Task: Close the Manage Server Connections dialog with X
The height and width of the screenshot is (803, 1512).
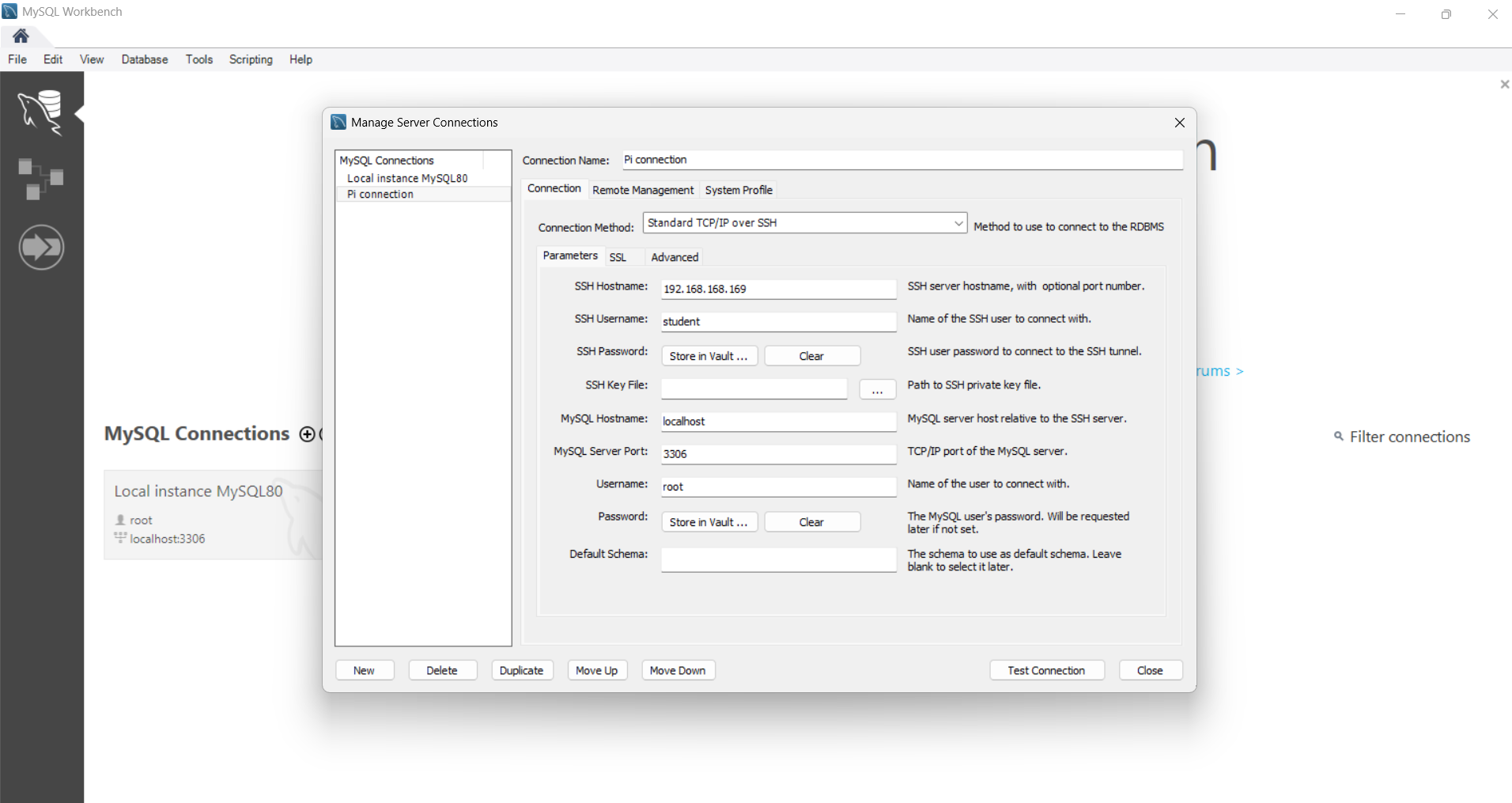Action: [x=1179, y=123]
